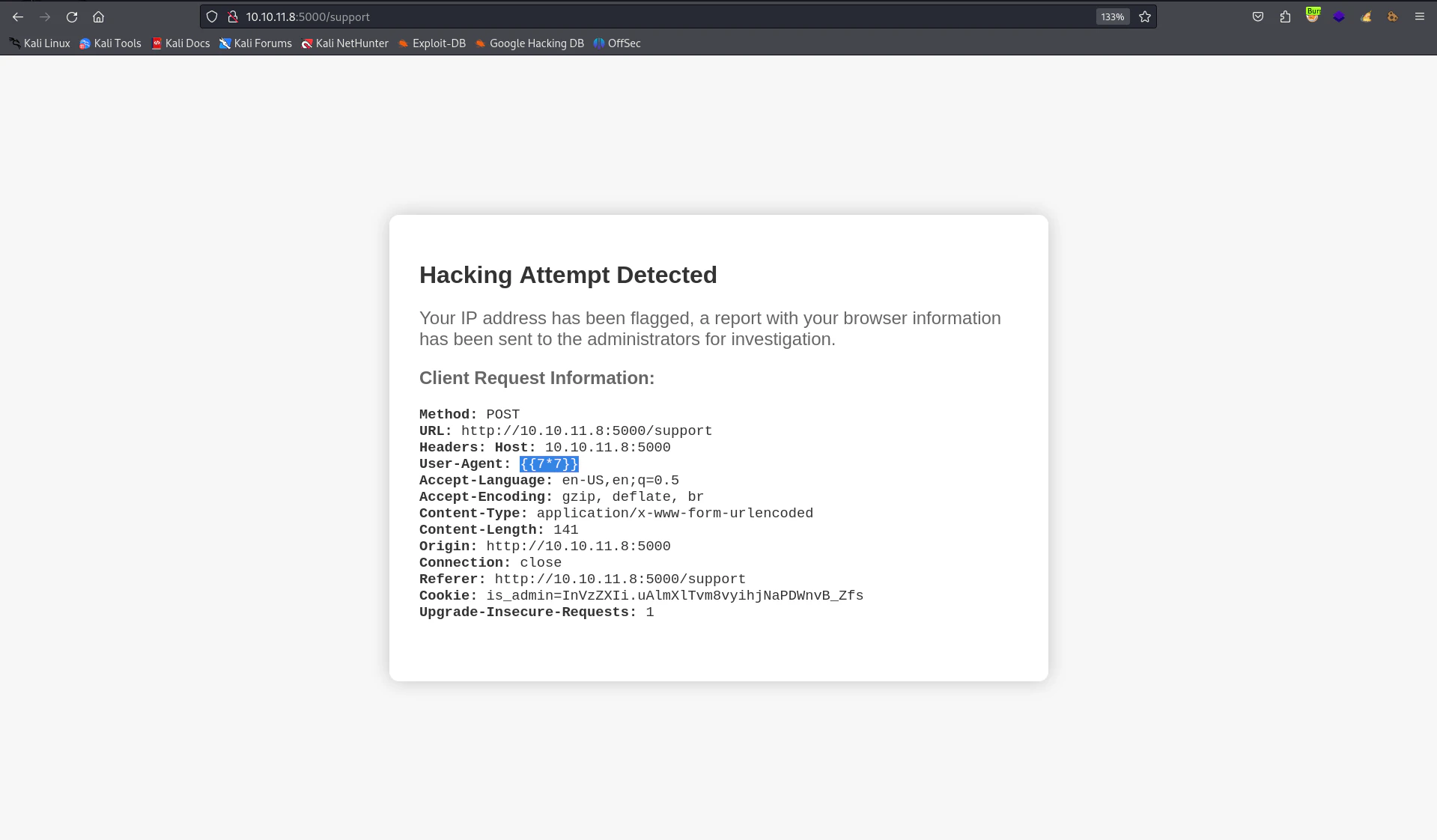Open the Kali Forums bookmark

point(255,43)
